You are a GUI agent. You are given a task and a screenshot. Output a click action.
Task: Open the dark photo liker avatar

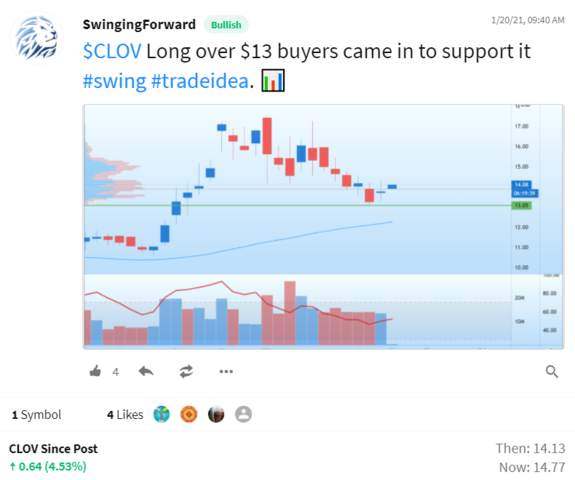216,414
